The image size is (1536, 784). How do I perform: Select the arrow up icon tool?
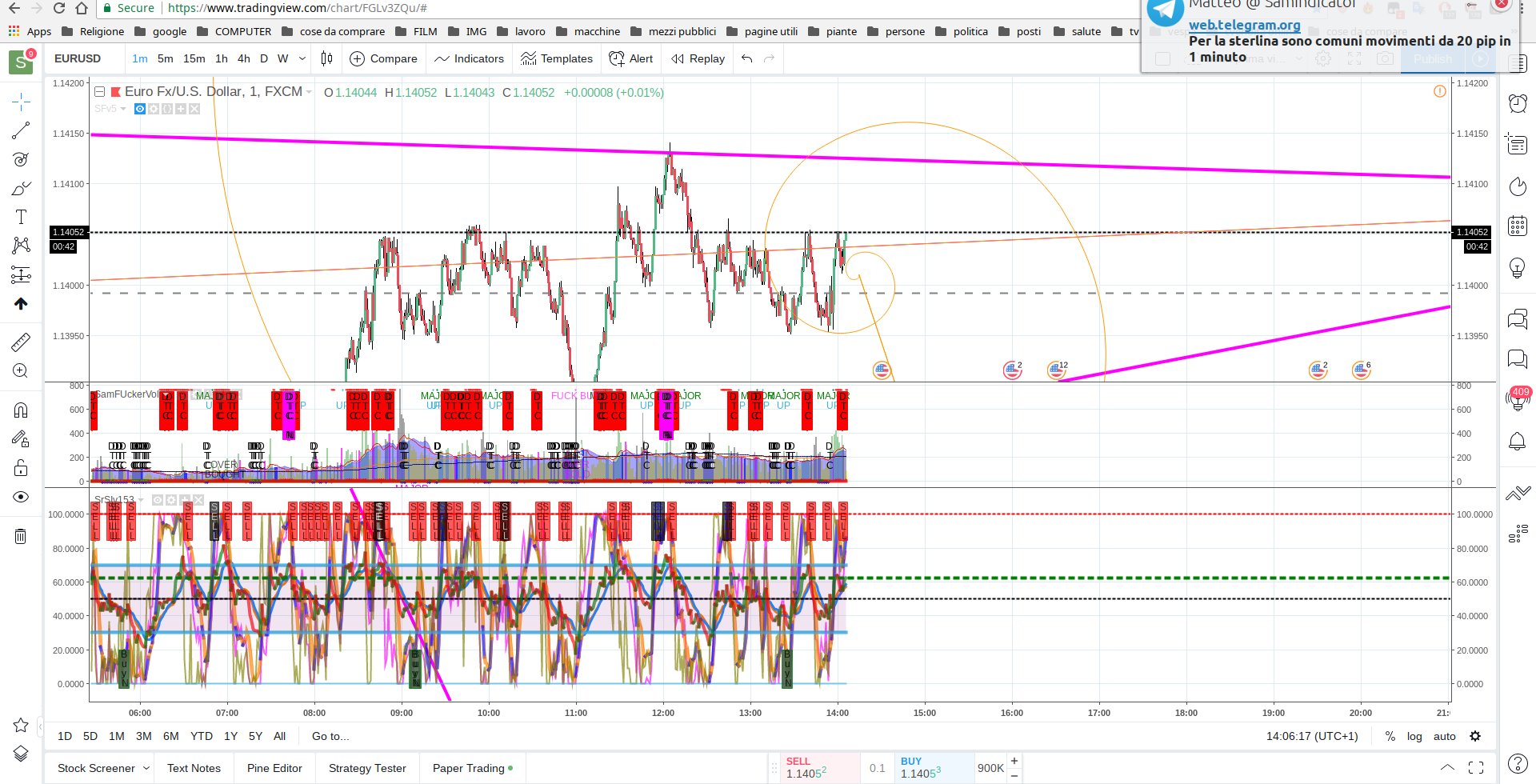[x=21, y=304]
